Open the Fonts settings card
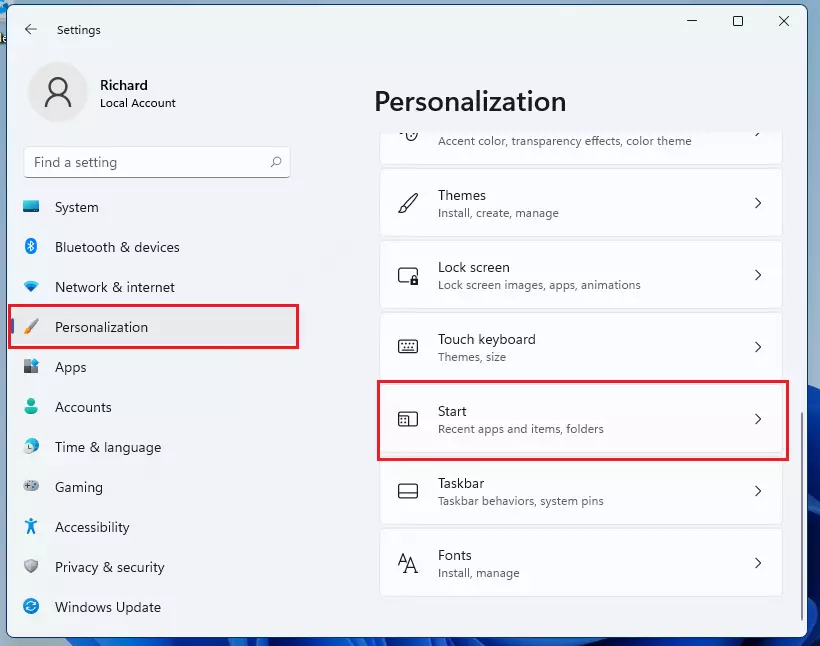Viewport: 820px width, 646px height. (x=581, y=563)
